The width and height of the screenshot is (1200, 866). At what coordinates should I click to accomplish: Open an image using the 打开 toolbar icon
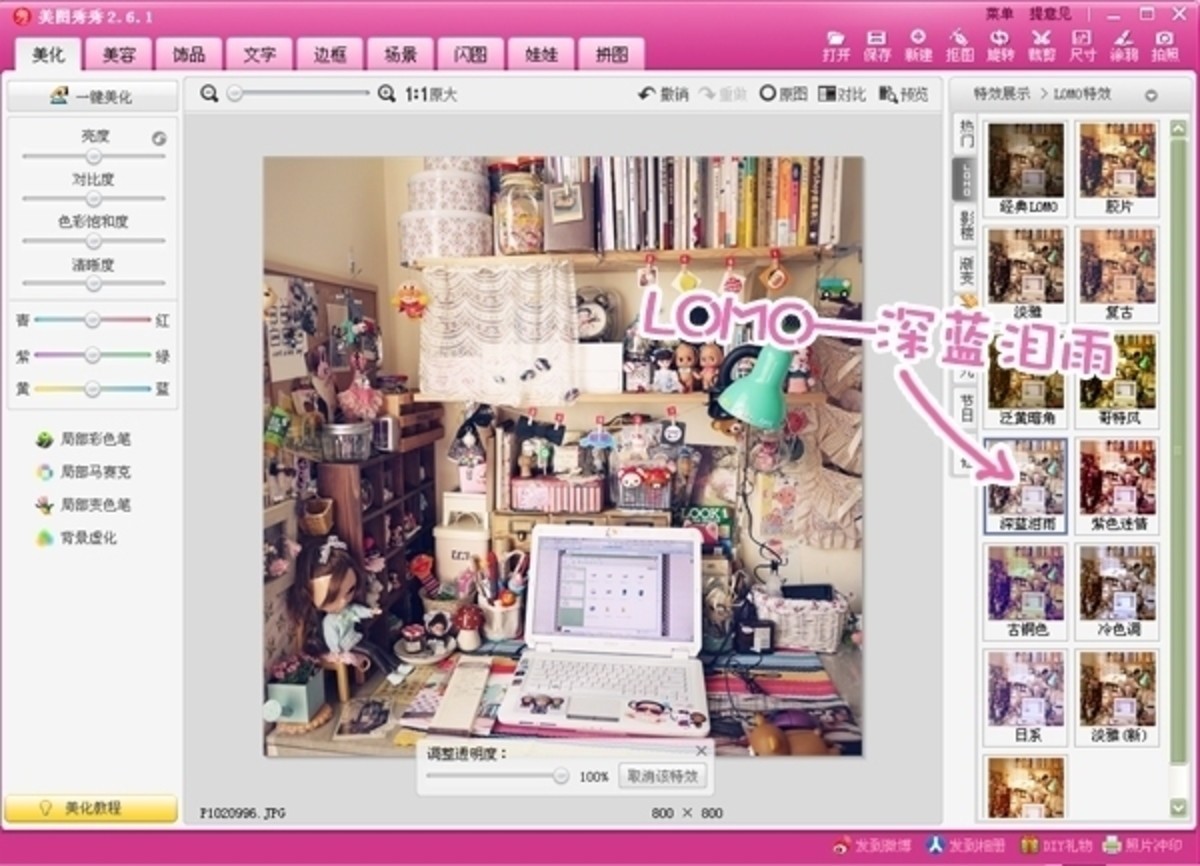click(836, 42)
